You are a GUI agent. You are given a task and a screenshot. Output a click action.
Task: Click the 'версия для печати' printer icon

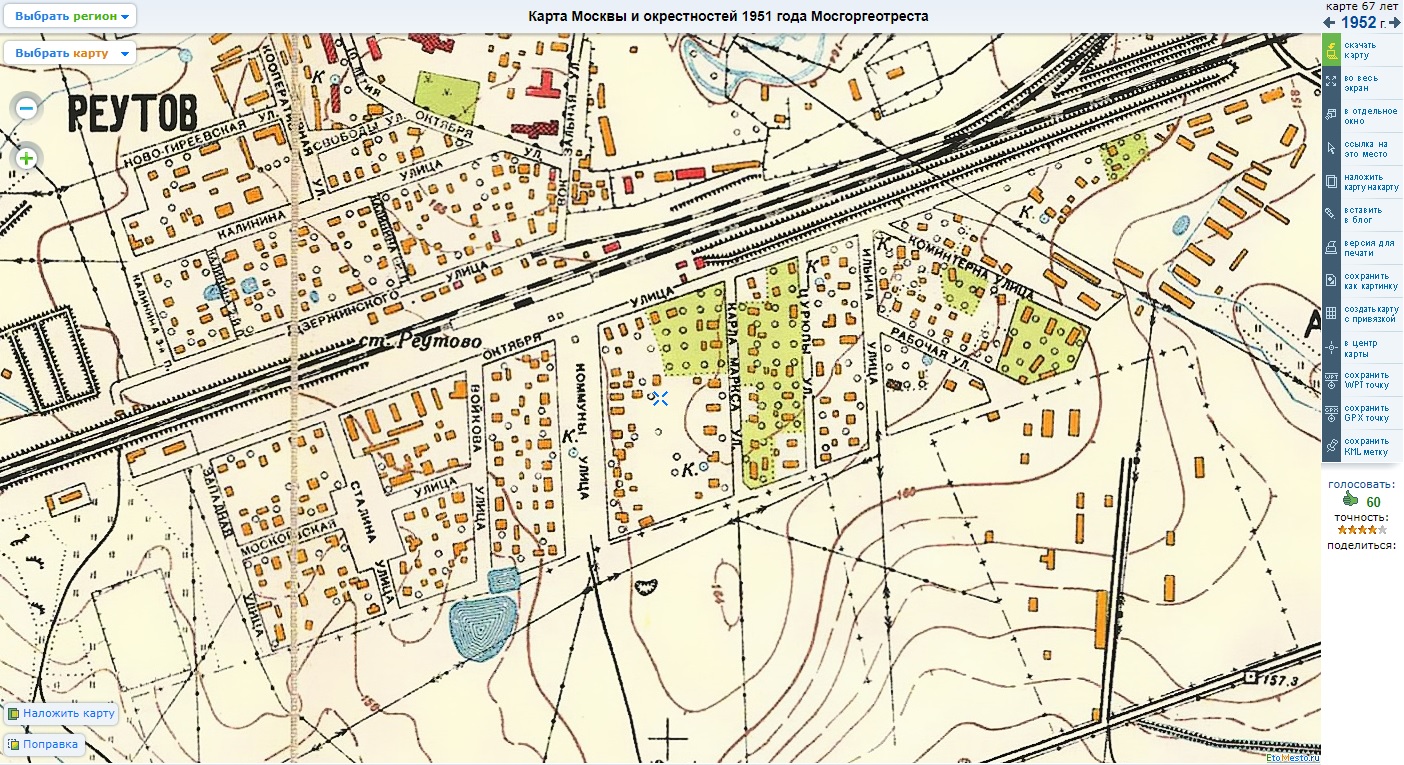1331,248
